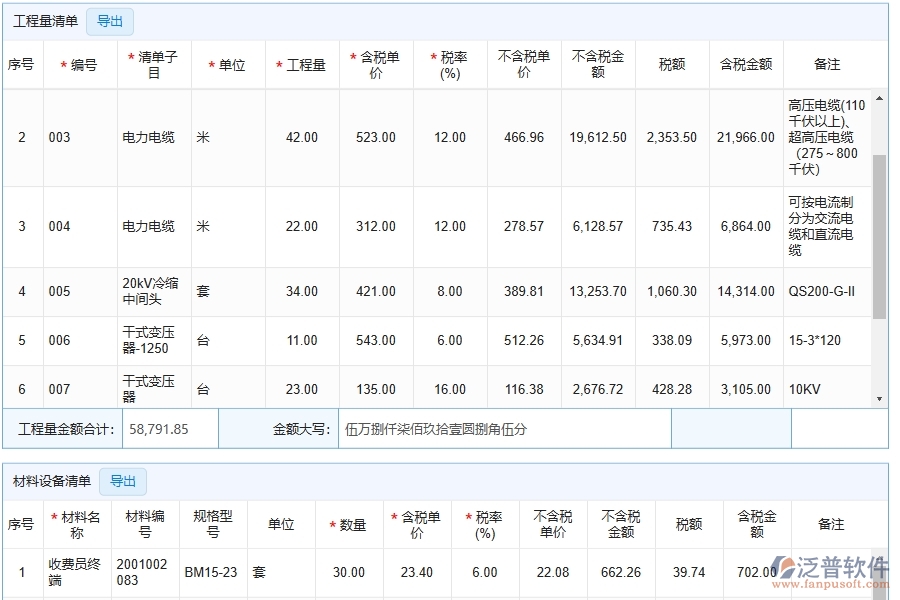The width and height of the screenshot is (900, 600).
Task: Click the scroll up arrow of 工程量清单 table
Action: coord(879,99)
